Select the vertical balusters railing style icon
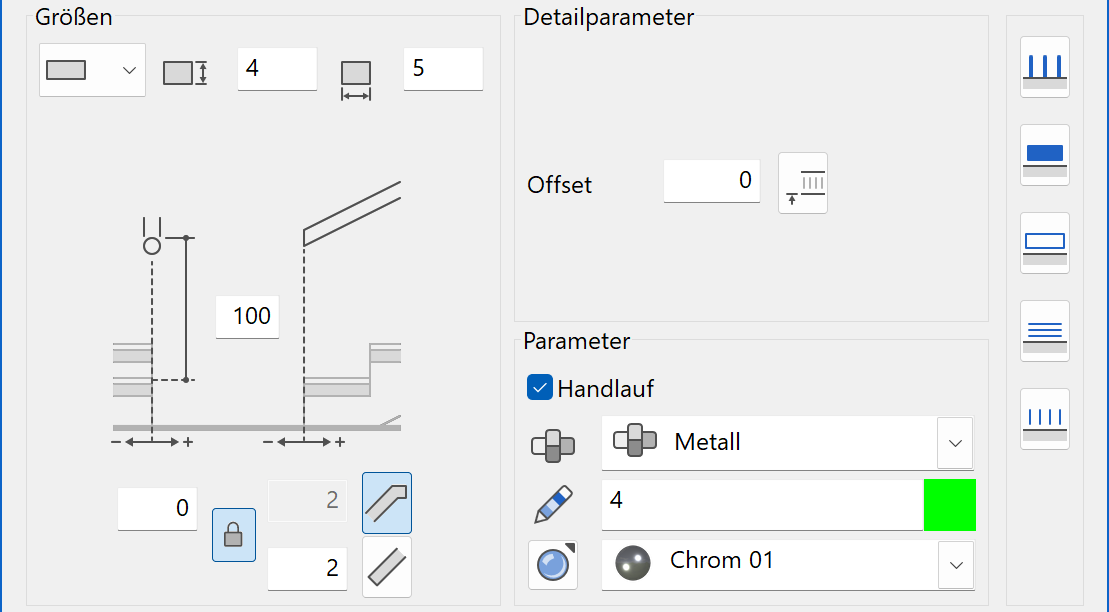The height and width of the screenshot is (612, 1109). click(1044, 67)
